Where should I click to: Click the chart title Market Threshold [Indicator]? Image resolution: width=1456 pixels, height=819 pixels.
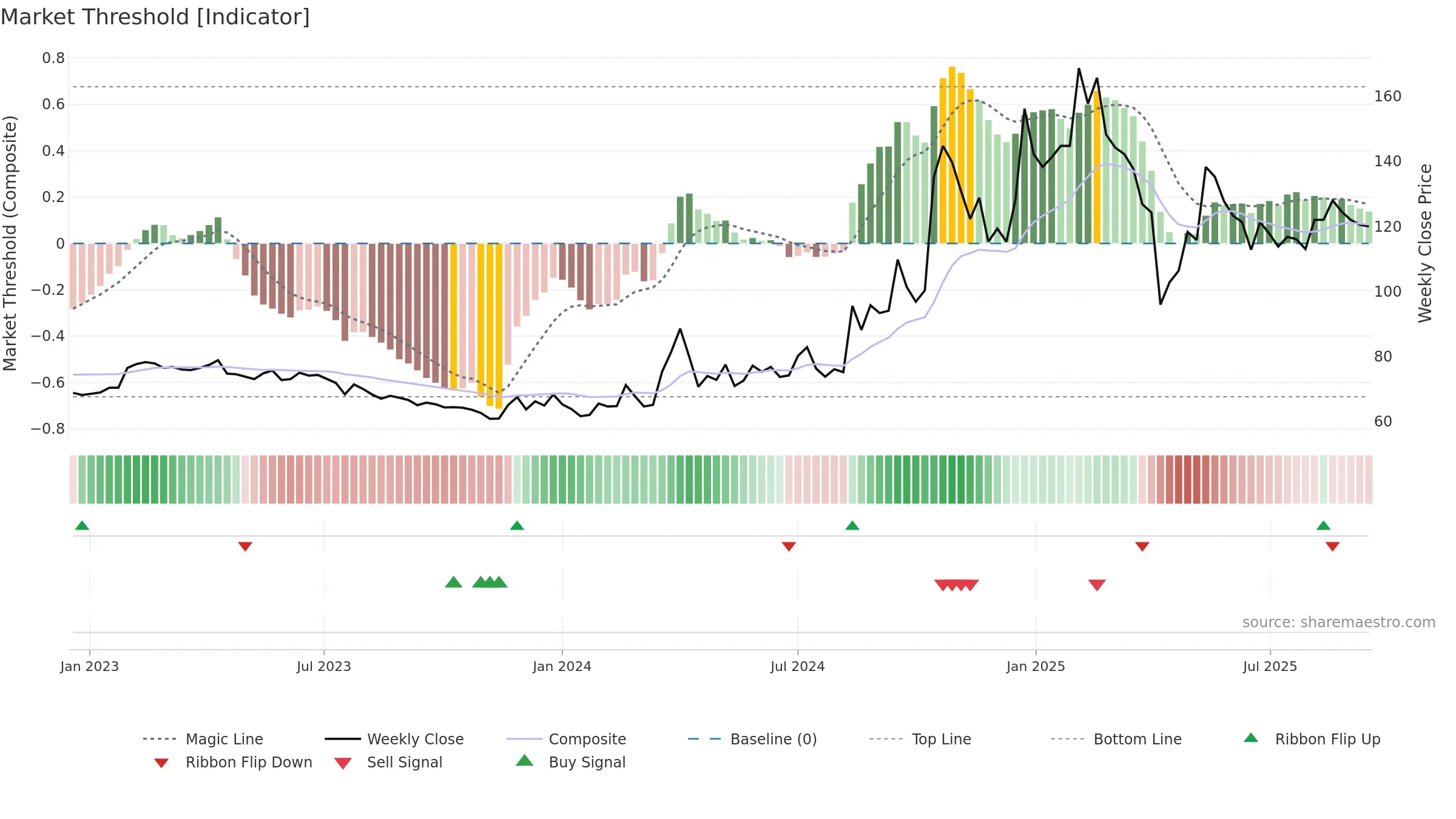(155, 17)
